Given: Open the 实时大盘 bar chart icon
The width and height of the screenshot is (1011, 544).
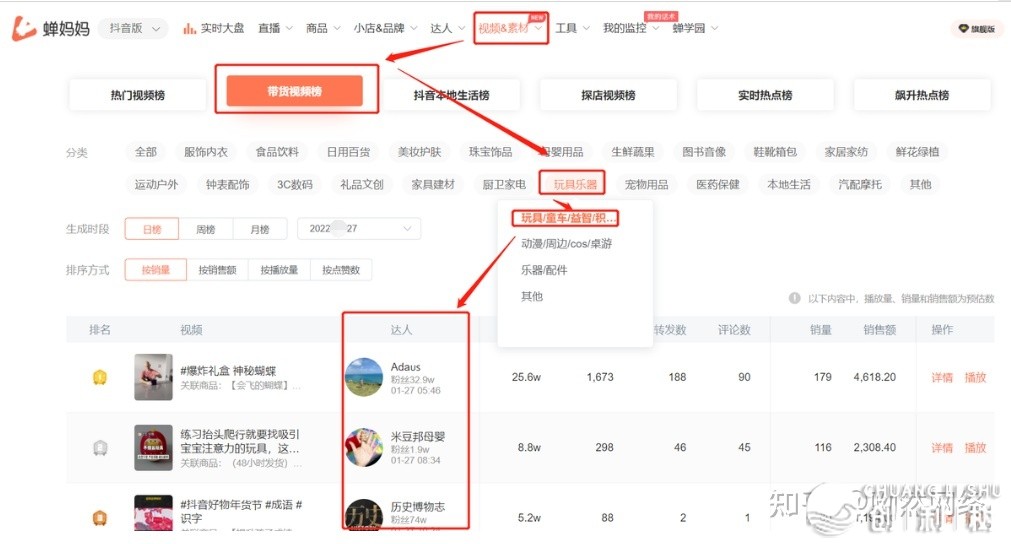Looking at the screenshot, I should tap(189, 28).
